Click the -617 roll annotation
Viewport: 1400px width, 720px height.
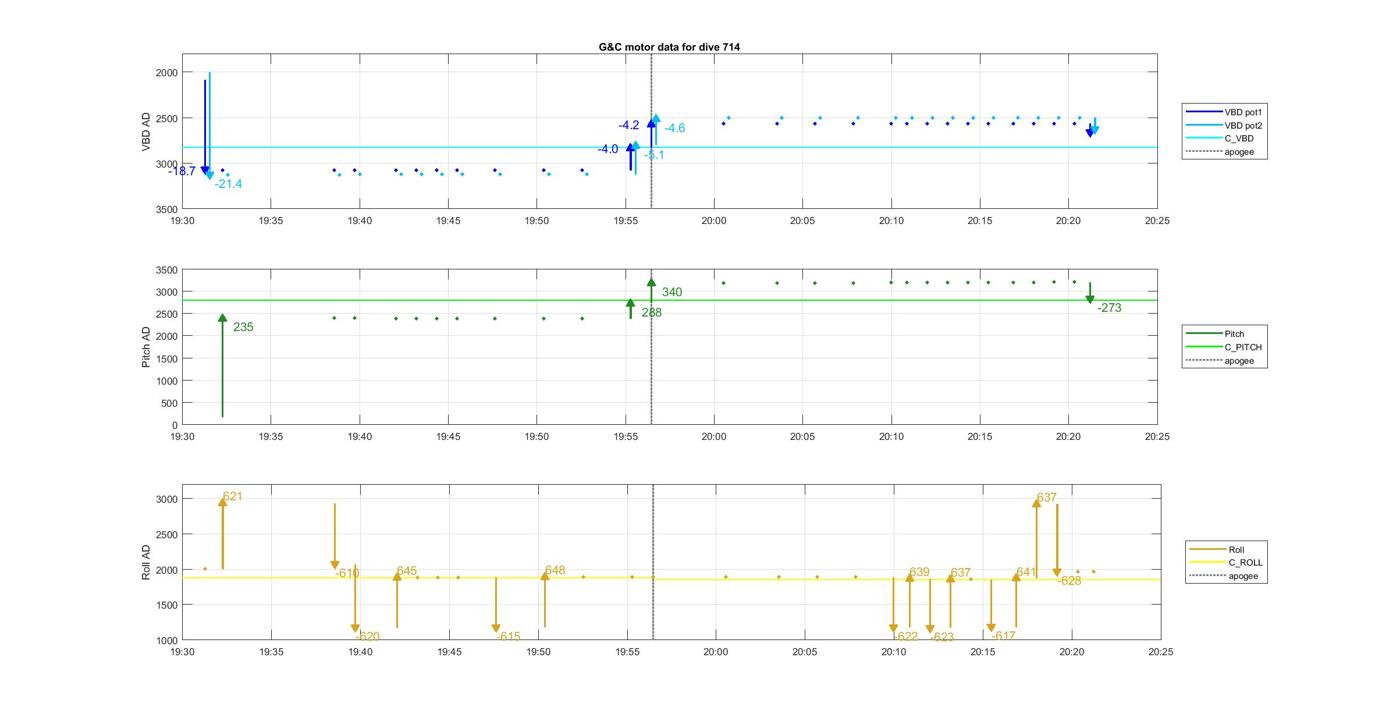(x=1003, y=636)
